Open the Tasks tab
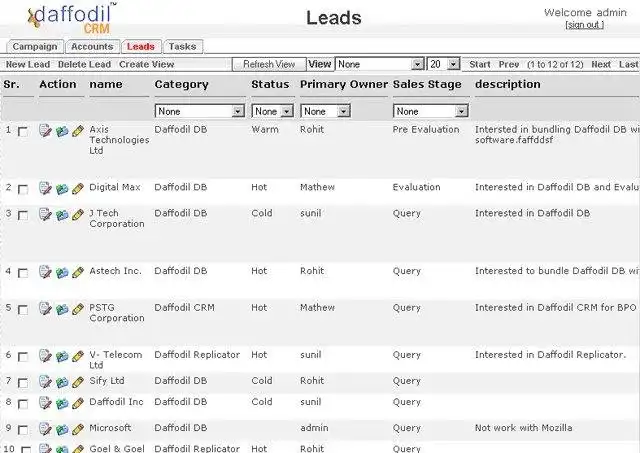 (x=182, y=47)
